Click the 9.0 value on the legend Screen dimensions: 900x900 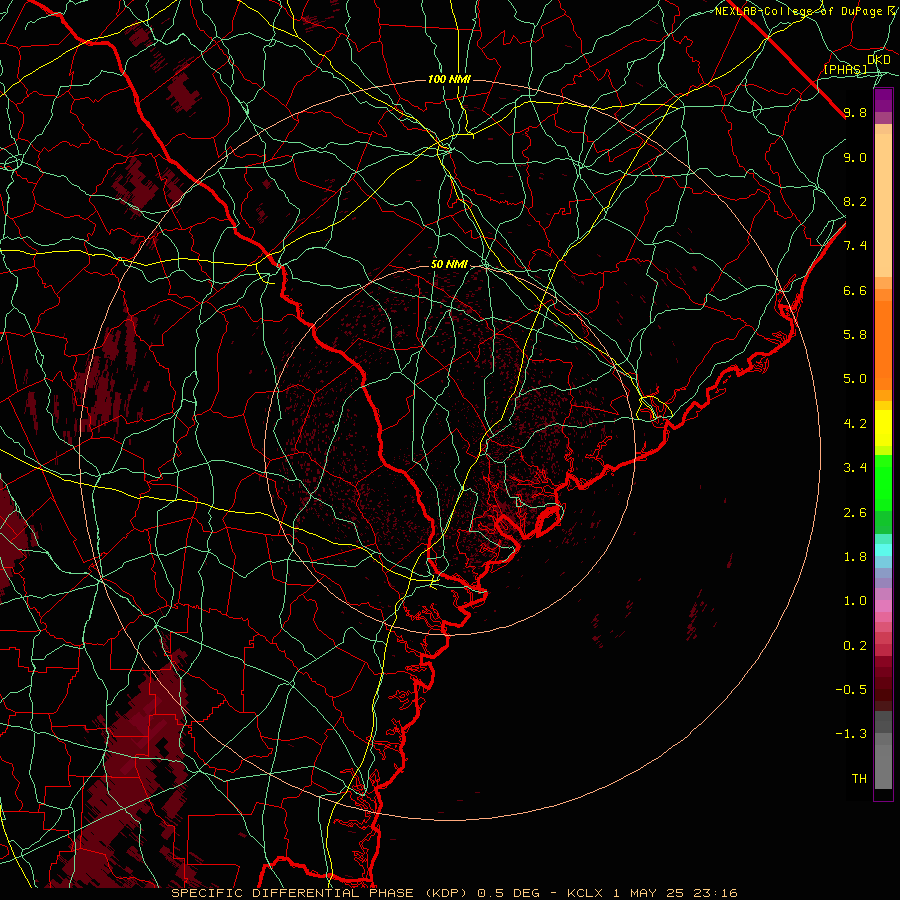(855, 157)
